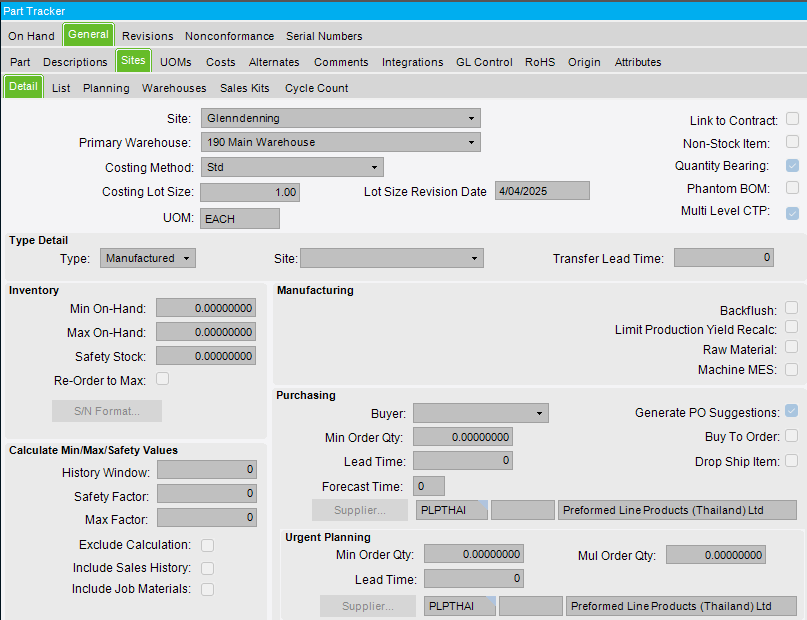The height and width of the screenshot is (620, 807).
Task: Enable the Exclude Calculation checkbox
Action: coord(207,545)
